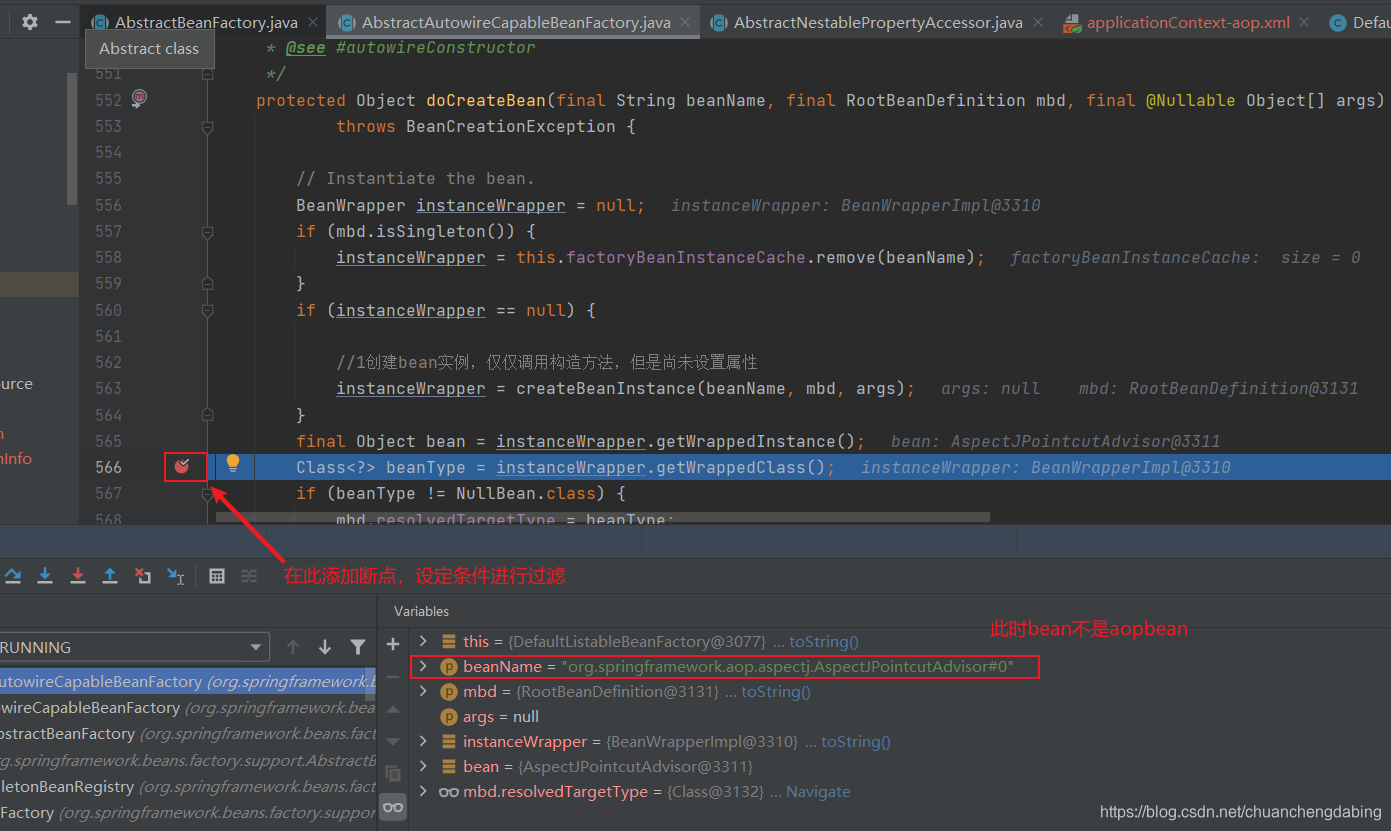Open the partially visible Defau... editor tab
This screenshot has height=831, width=1391.
coord(1357,22)
